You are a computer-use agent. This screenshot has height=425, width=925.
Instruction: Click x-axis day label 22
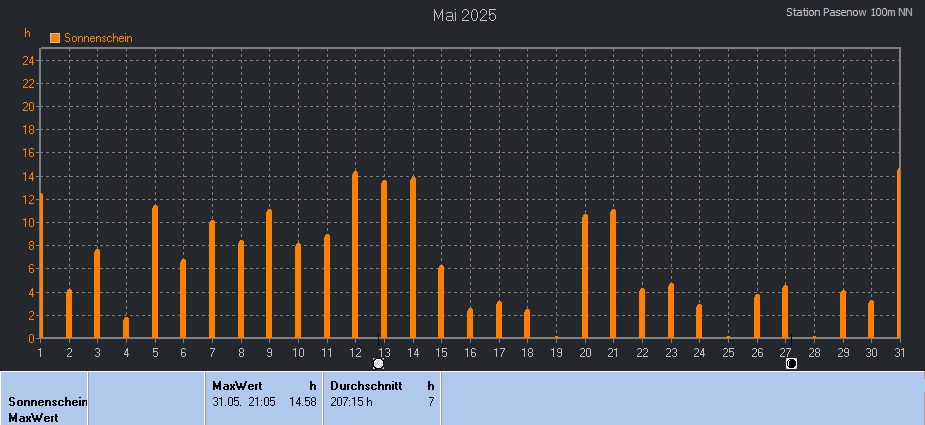[x=642, y=352]
